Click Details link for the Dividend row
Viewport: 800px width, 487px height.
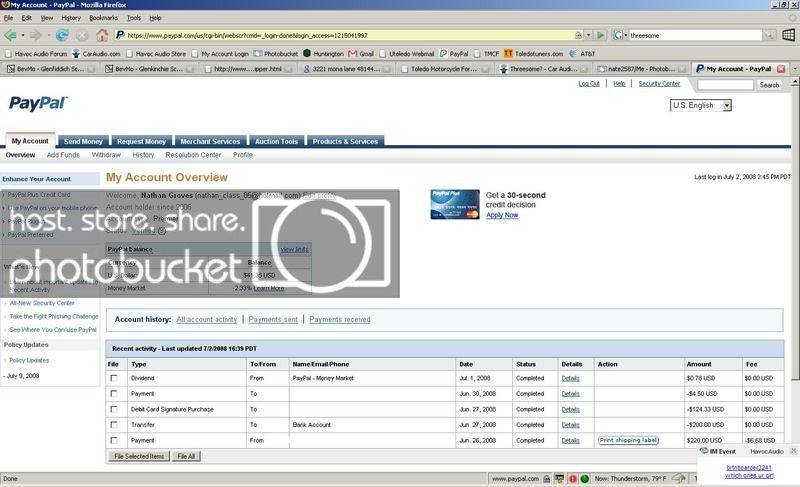pyautogui.click(x=570, y=378)
